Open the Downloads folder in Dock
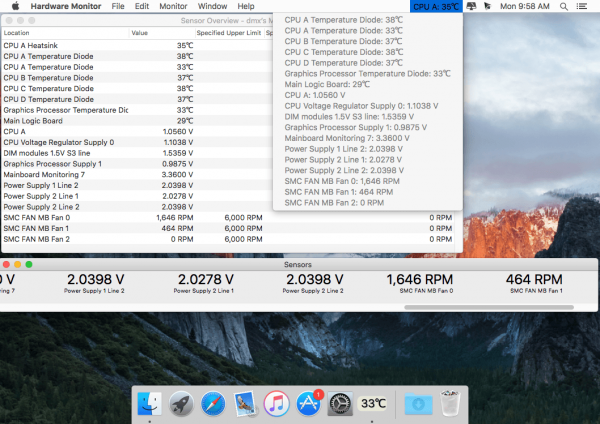 pos(418,403)
